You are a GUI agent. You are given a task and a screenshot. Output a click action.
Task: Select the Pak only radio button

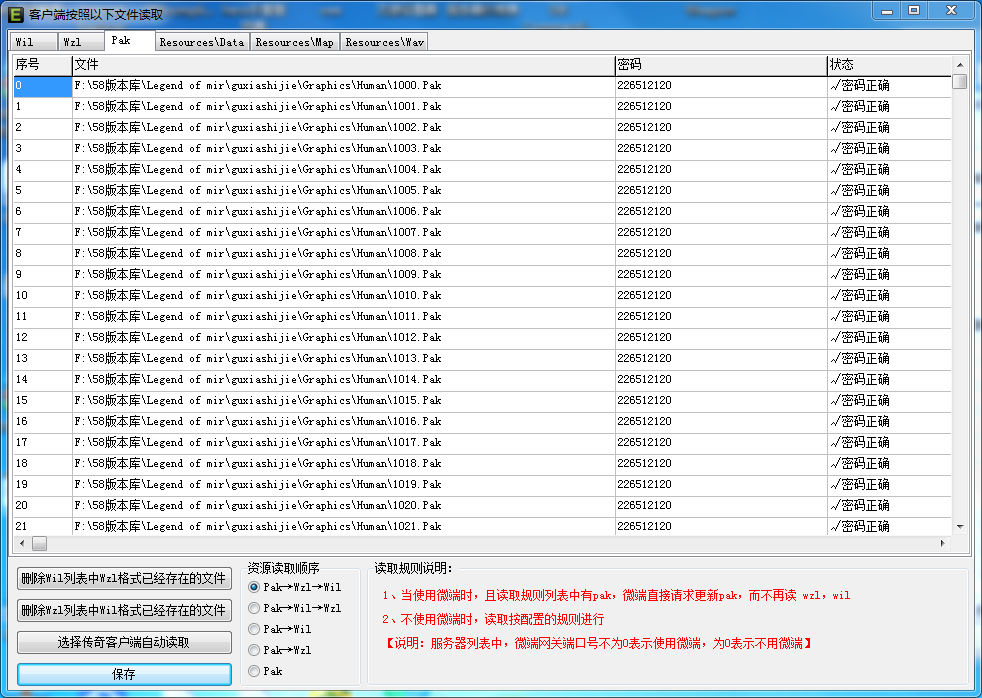click(x=254, y=671)
